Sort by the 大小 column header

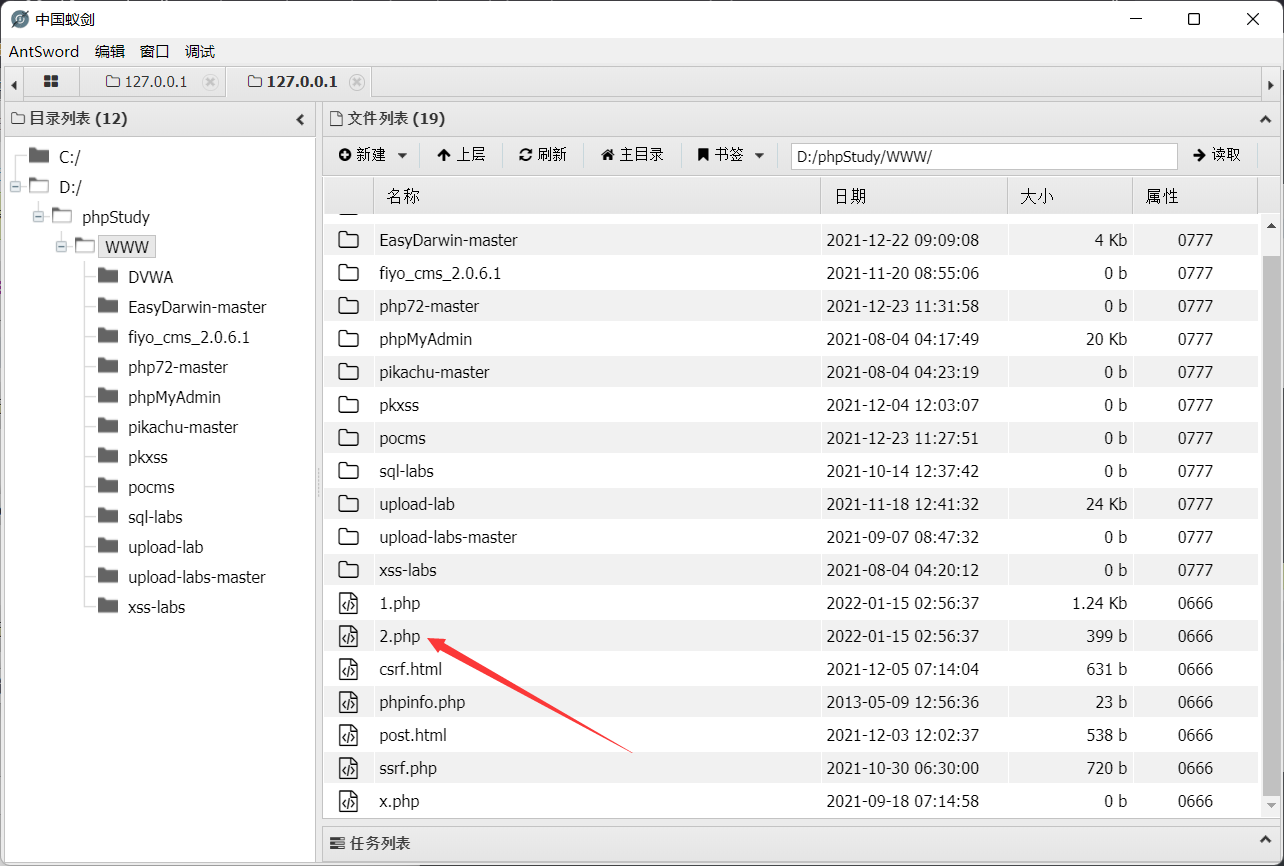tap(1069, 196)
